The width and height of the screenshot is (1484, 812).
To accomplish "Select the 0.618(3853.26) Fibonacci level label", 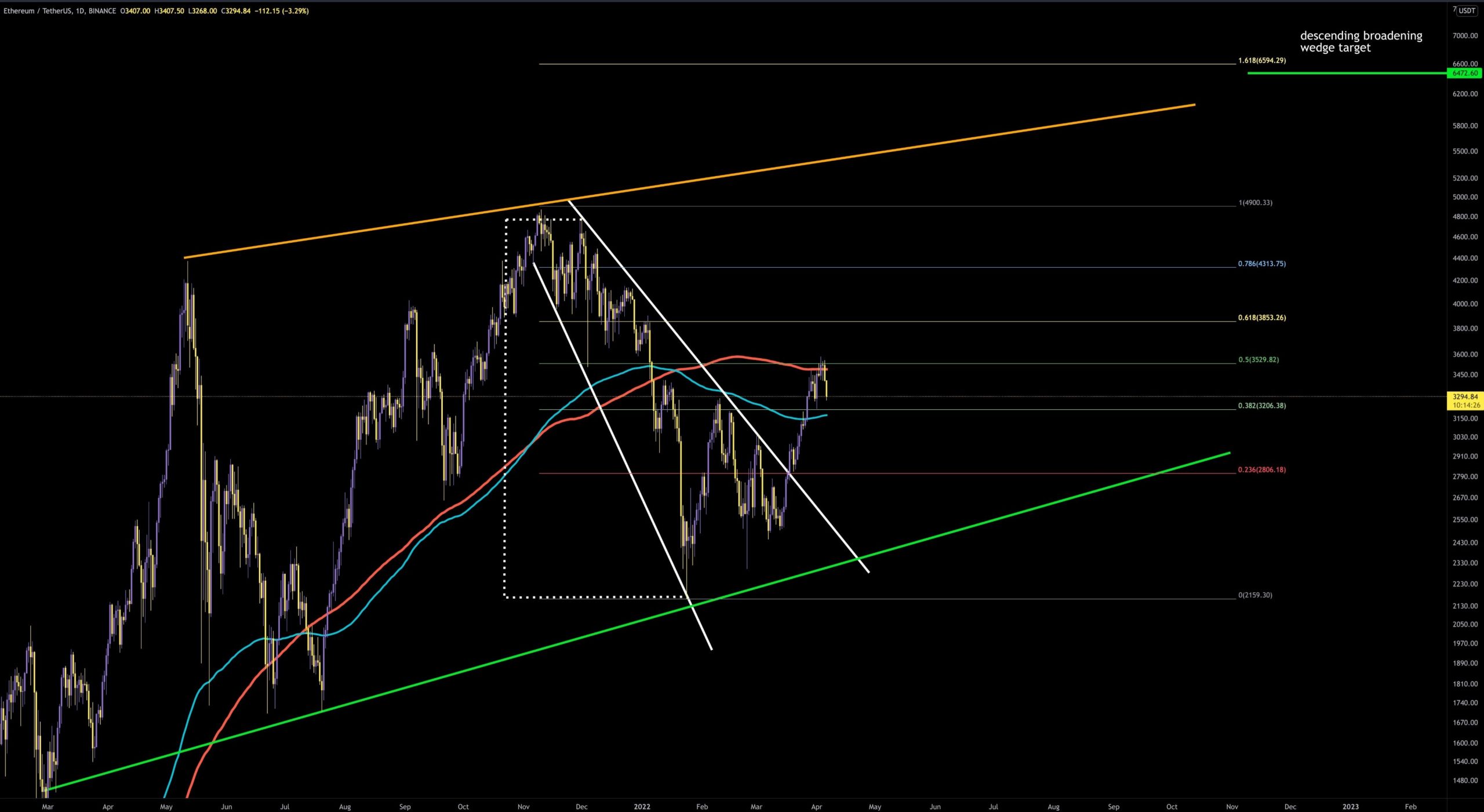I will point(1261,318).
